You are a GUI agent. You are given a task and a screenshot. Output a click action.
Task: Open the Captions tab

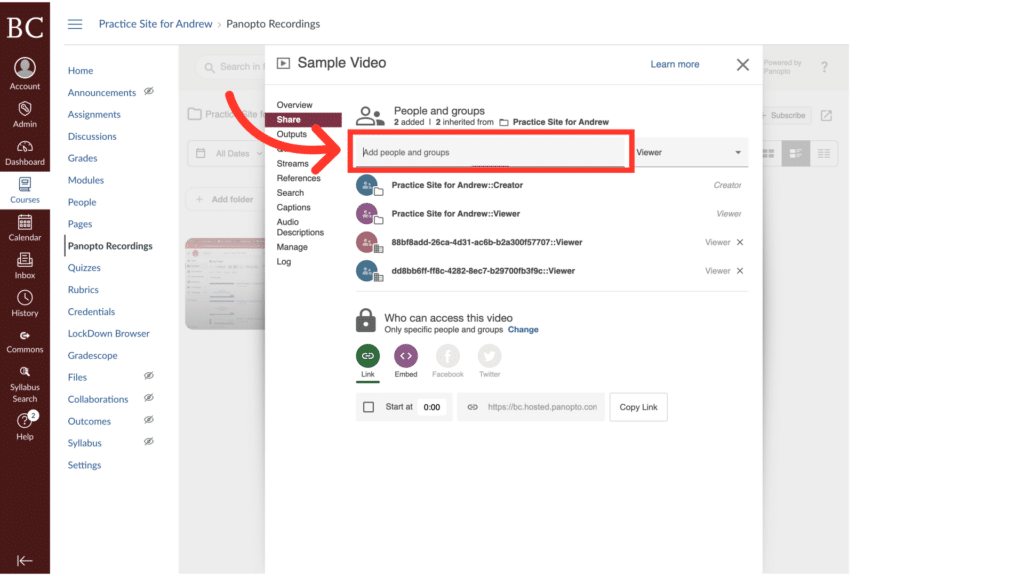[x=293, y=208]
